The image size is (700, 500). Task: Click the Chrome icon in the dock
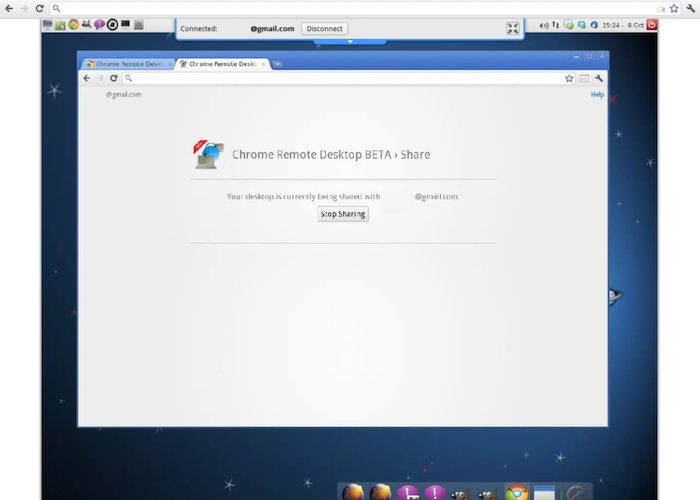point(517,492)
